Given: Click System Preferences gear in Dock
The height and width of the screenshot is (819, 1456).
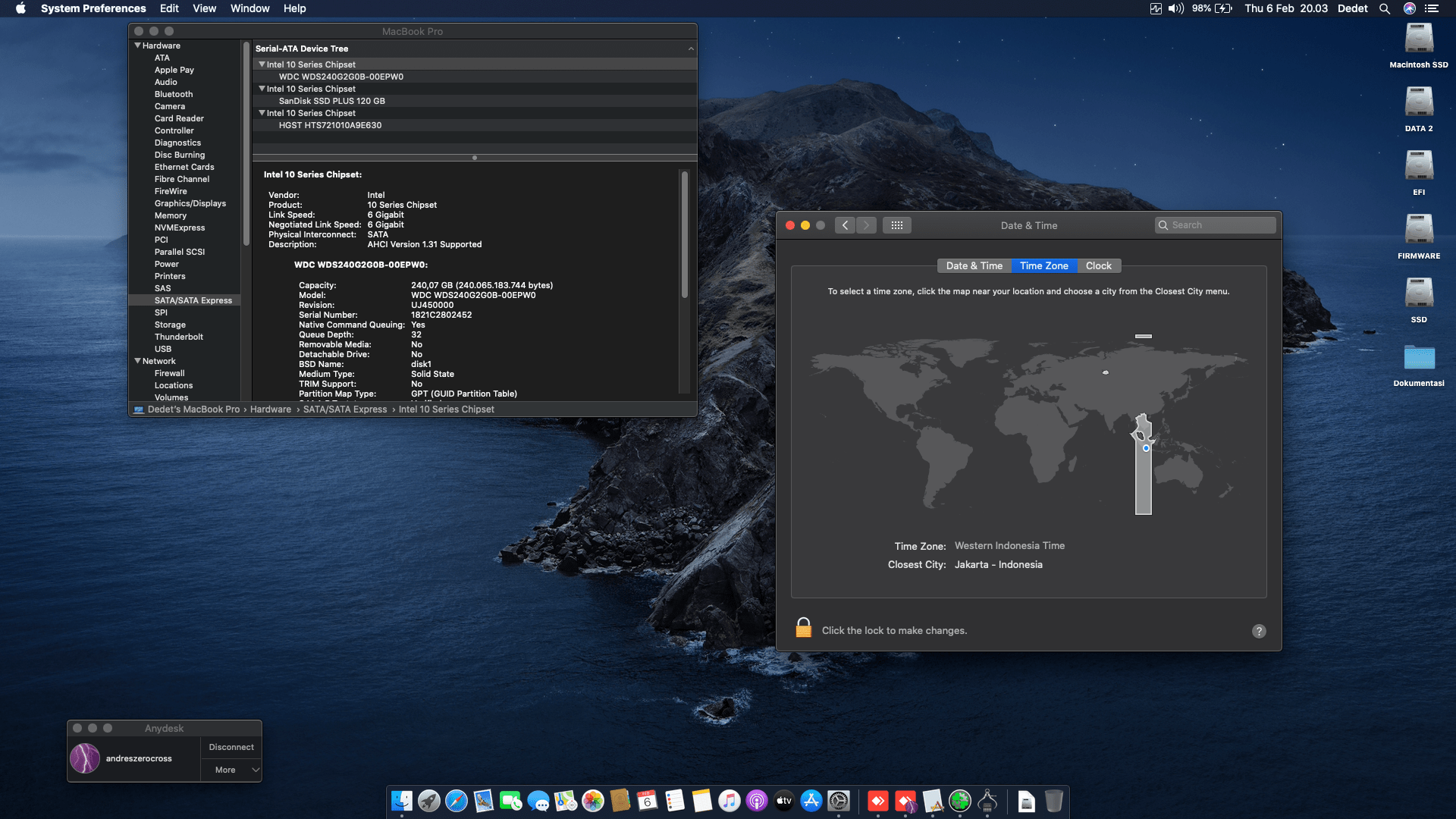Looking at the screenshot, I should pos(839,801).
